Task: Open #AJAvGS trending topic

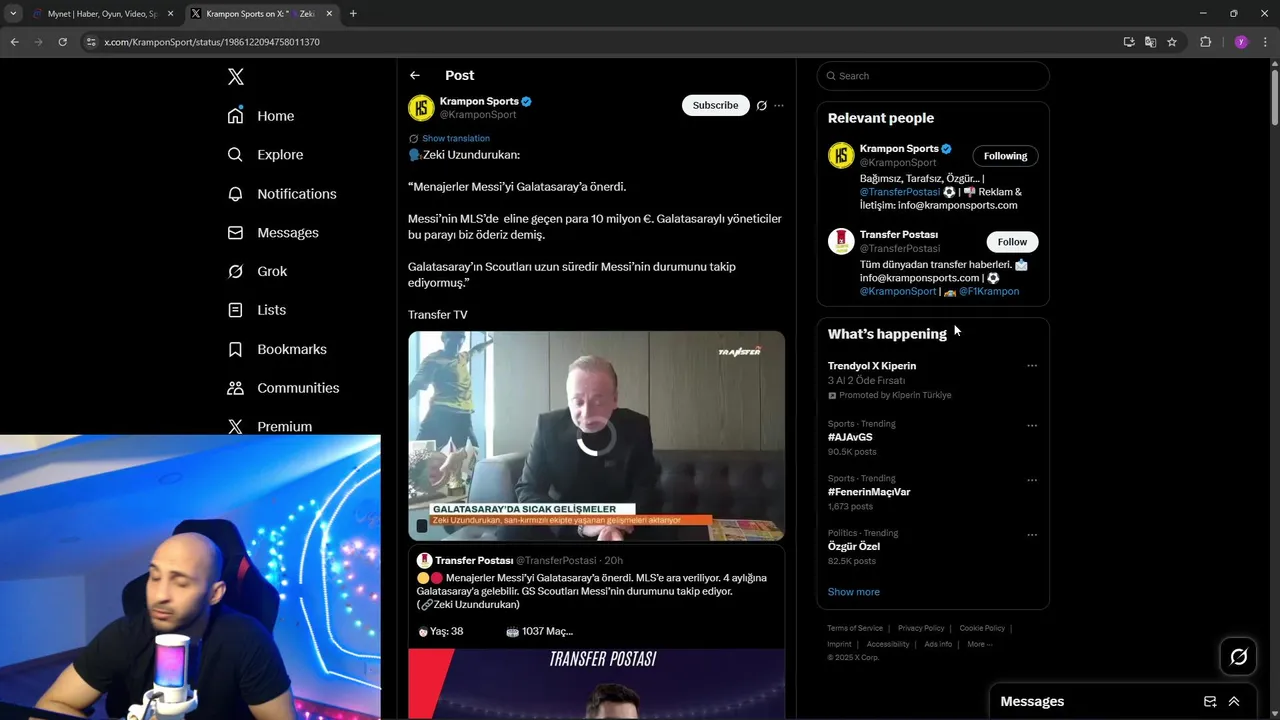Action: click(x=850, y=437)
